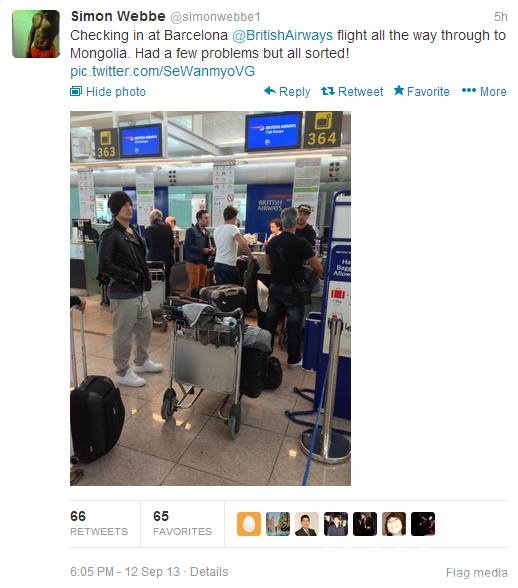Click the Hide photo image icon
This screenshot has width=518, height=588.
[x=76, y=91]
